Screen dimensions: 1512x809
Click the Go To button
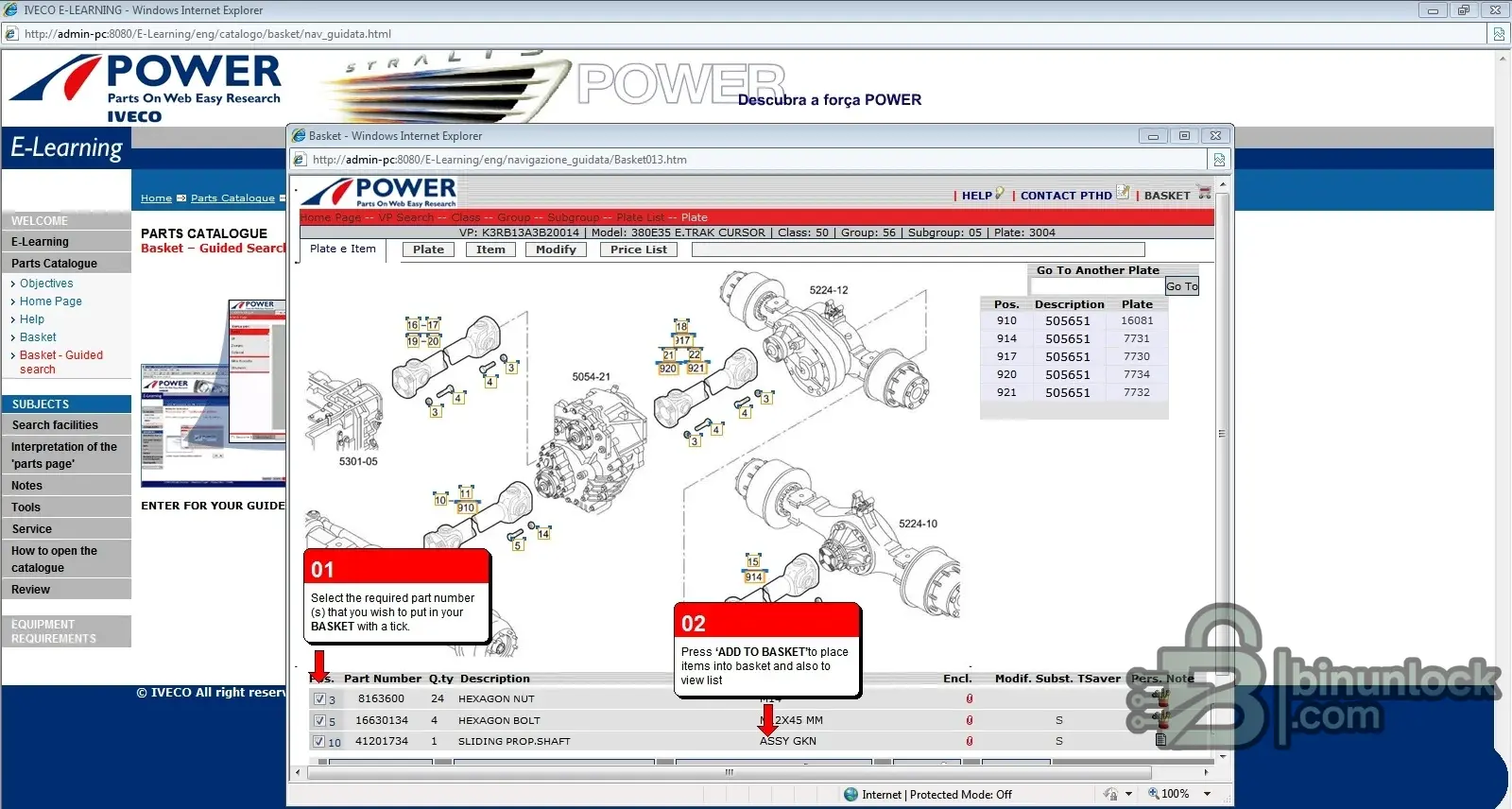(1181, 286)
